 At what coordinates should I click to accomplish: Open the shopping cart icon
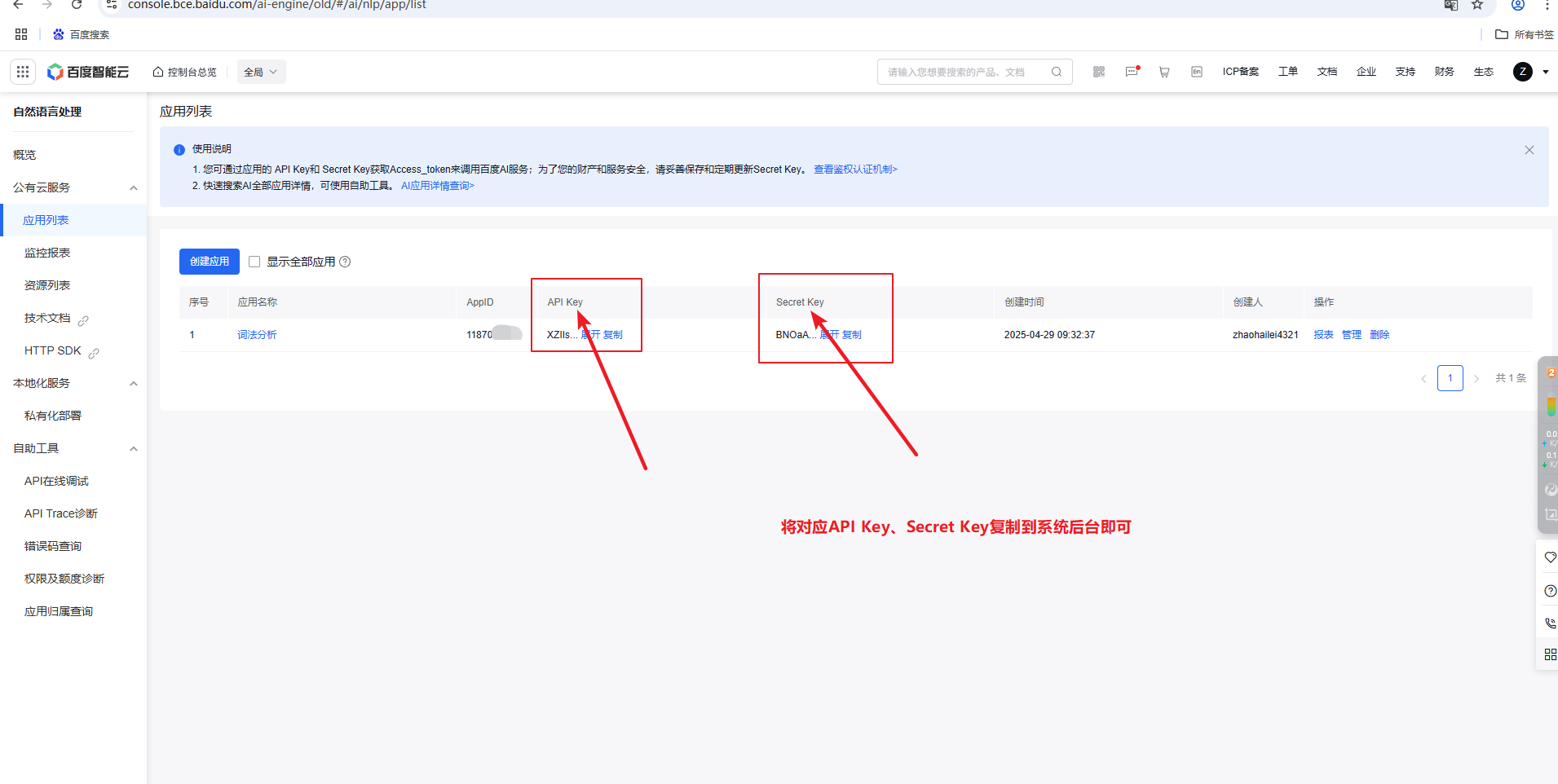click(1164, 72)
